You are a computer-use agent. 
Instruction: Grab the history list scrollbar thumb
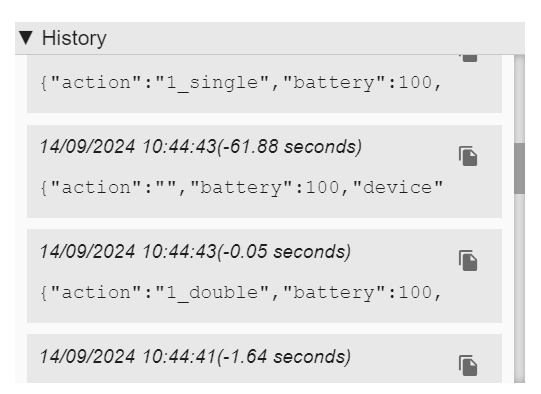coord(519,168)
